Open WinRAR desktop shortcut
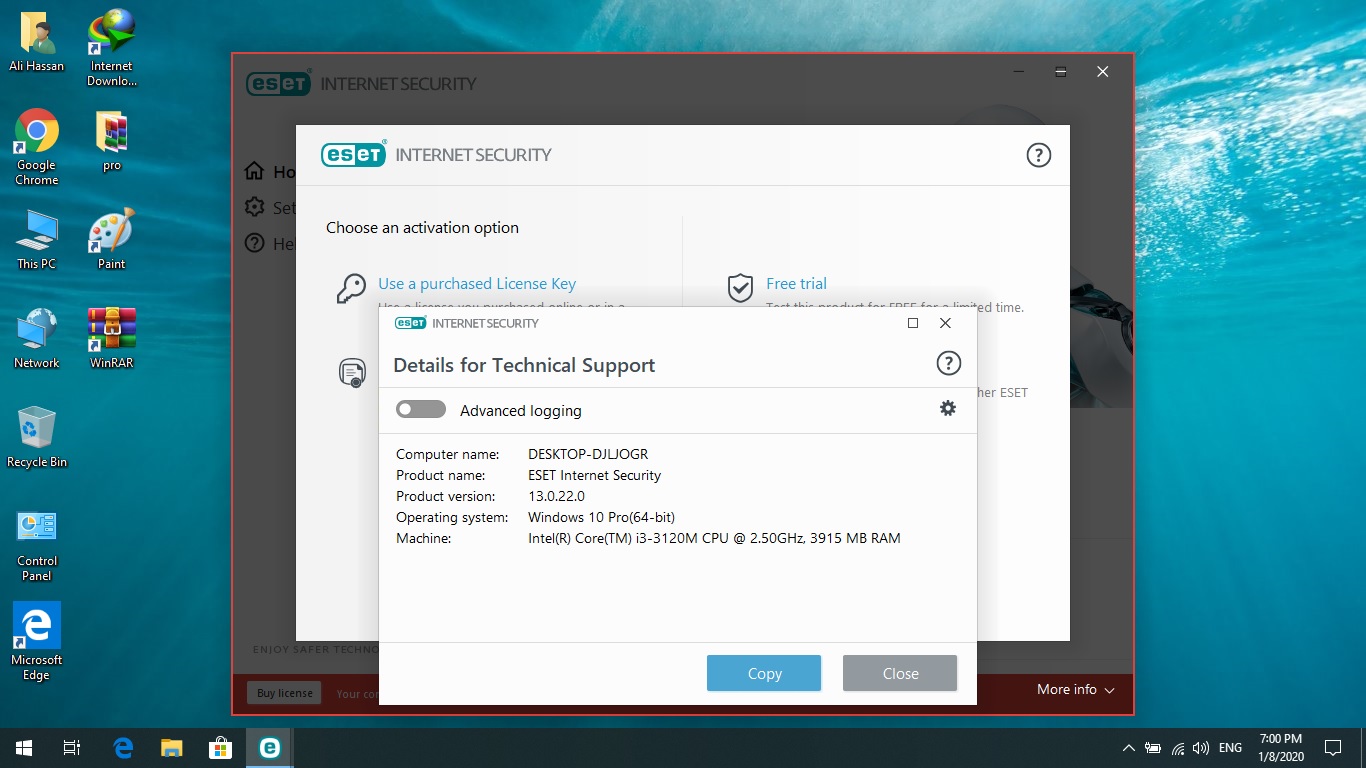This screenshot has height=768, width=1366. point(112,338)
